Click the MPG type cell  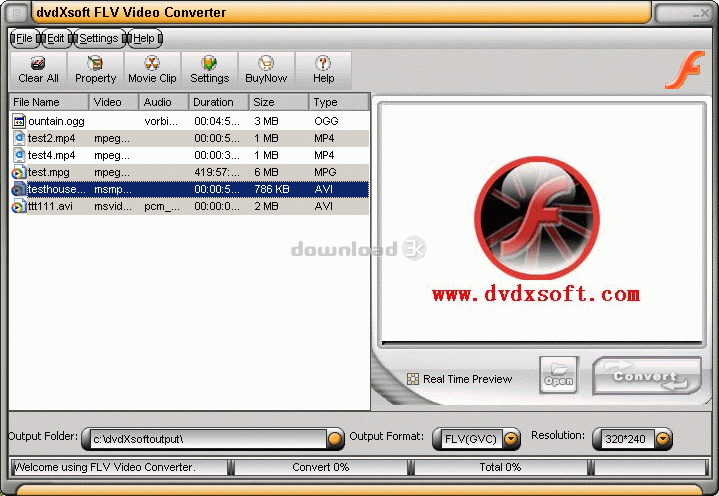pos(325,172)
